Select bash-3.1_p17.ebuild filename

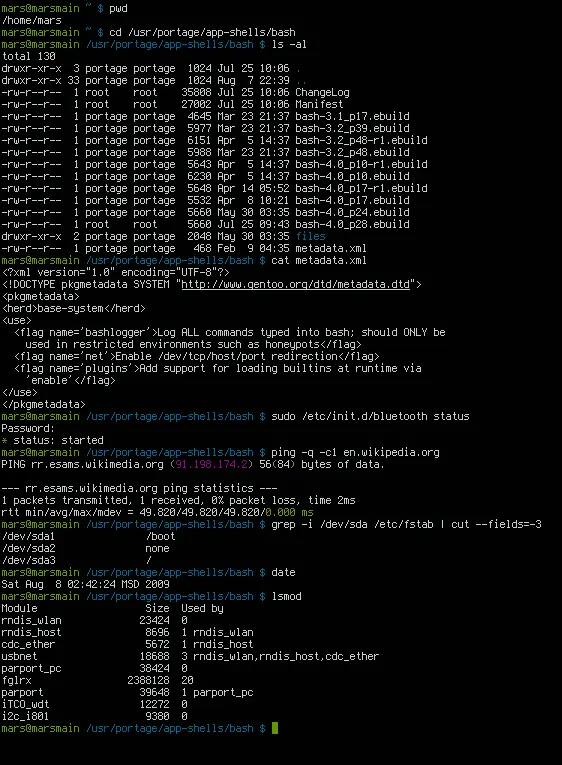[x=352, y=116]
